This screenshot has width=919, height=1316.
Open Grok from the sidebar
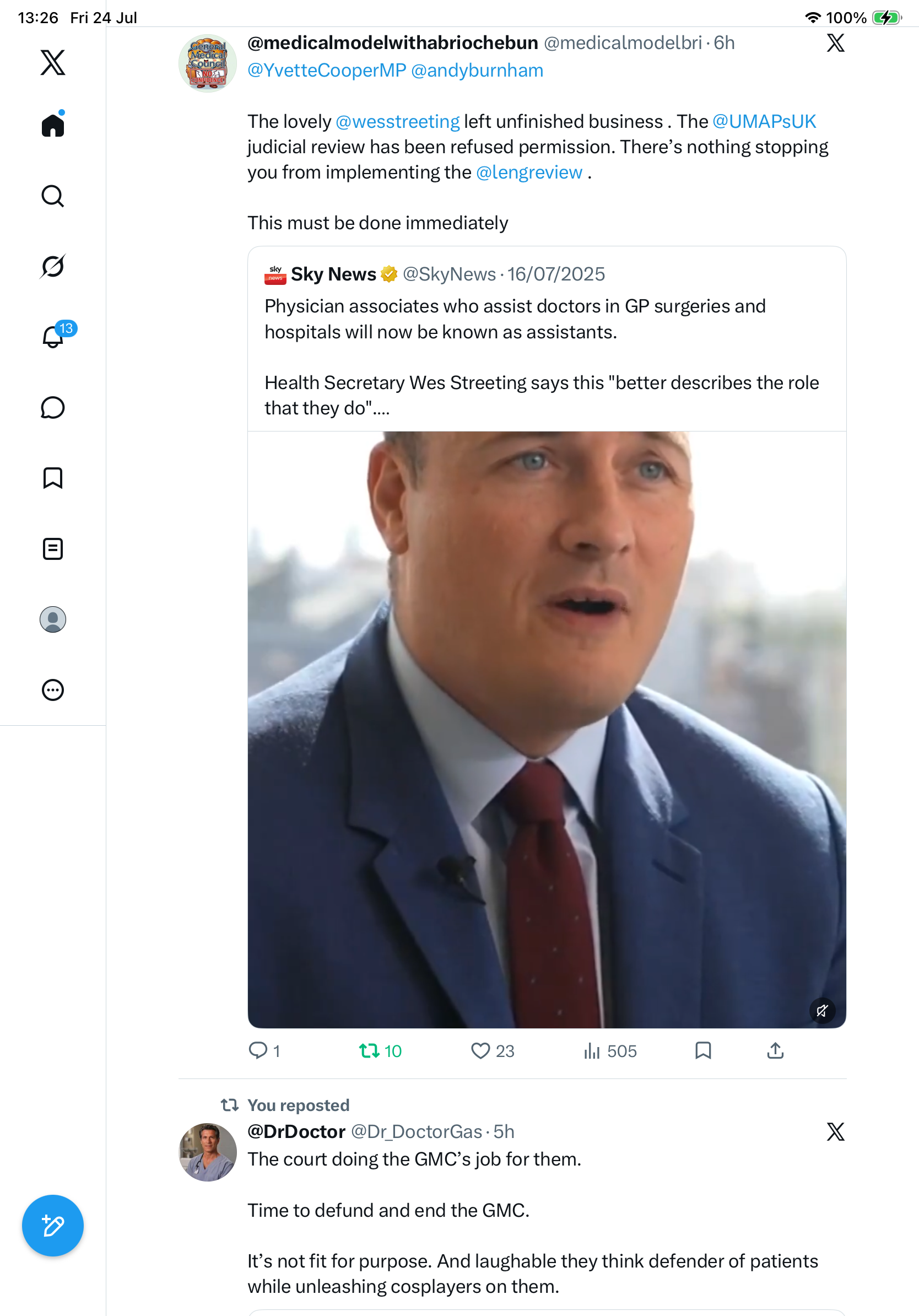53,266
